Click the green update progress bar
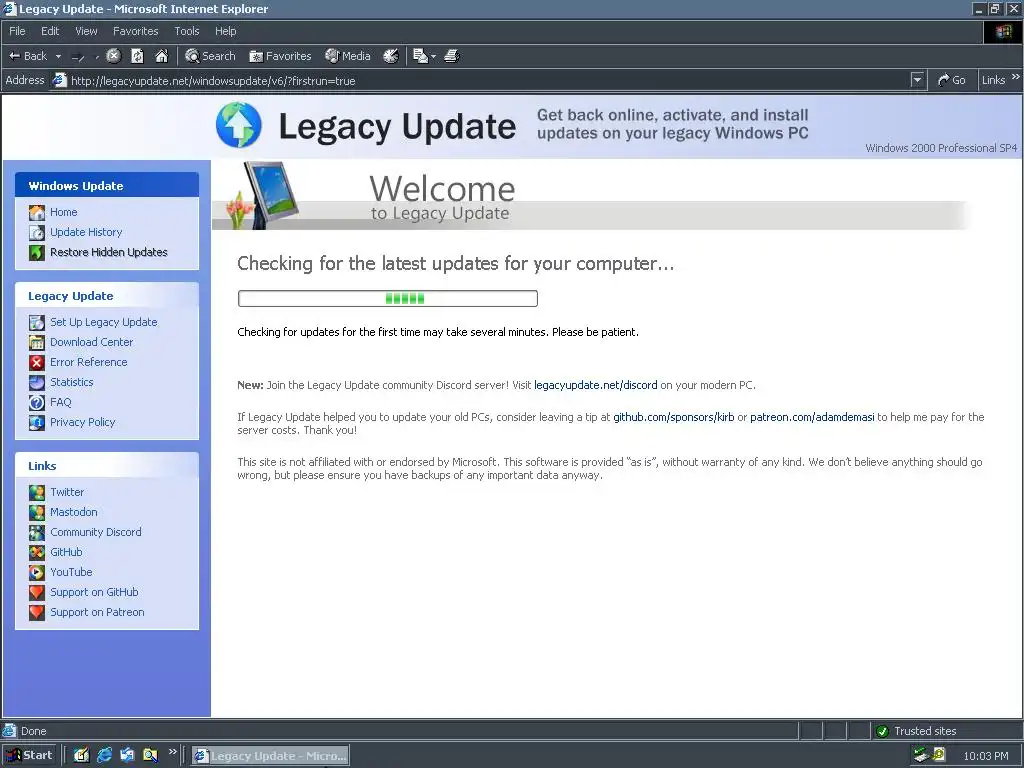Screen dimensions: 1024x768 click(x=388, y=298)
